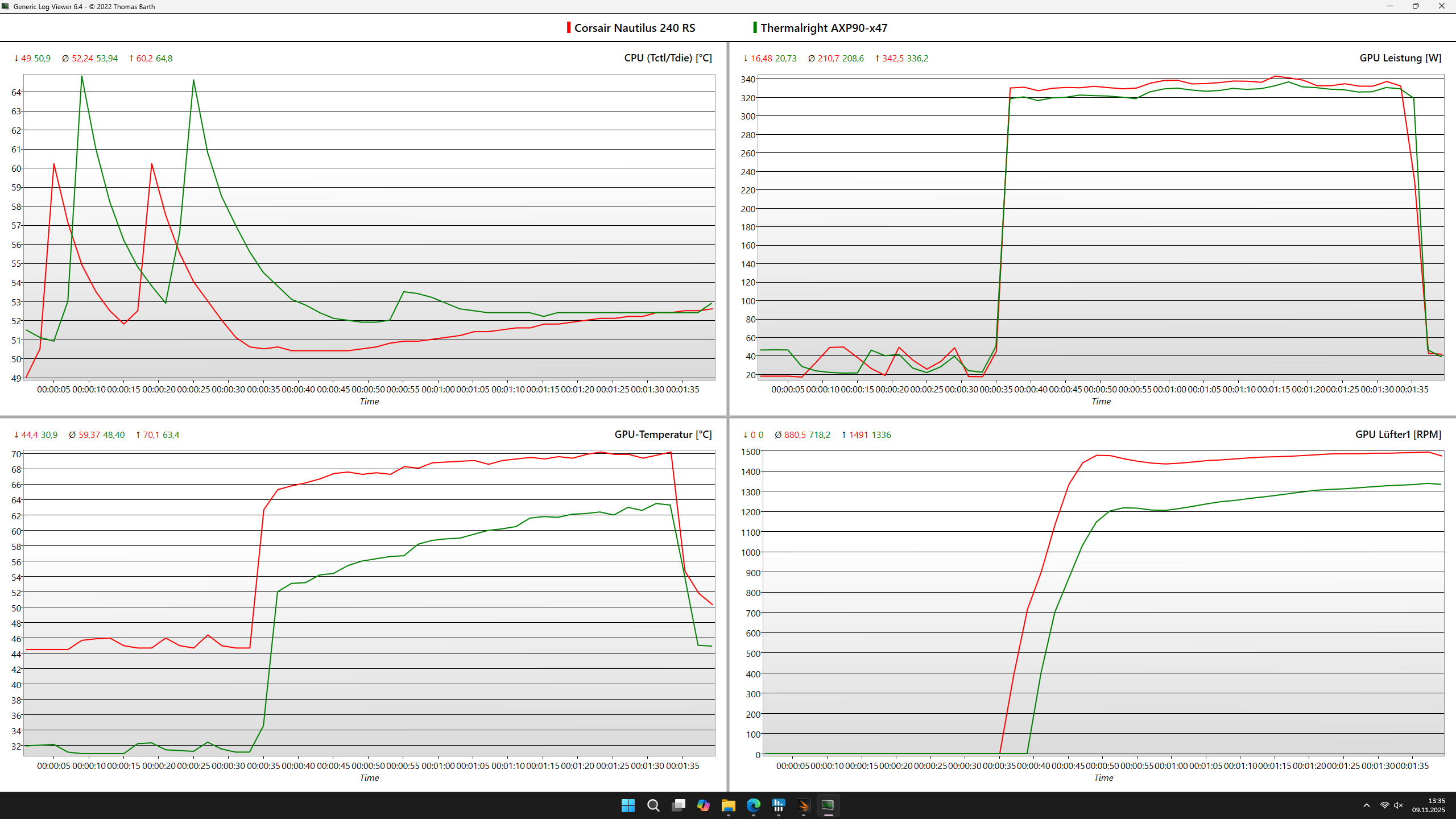This screenshot has height=819, width=1456.
Task: Open File Explorer from the taskbar
Action: (x=728, y=805)
